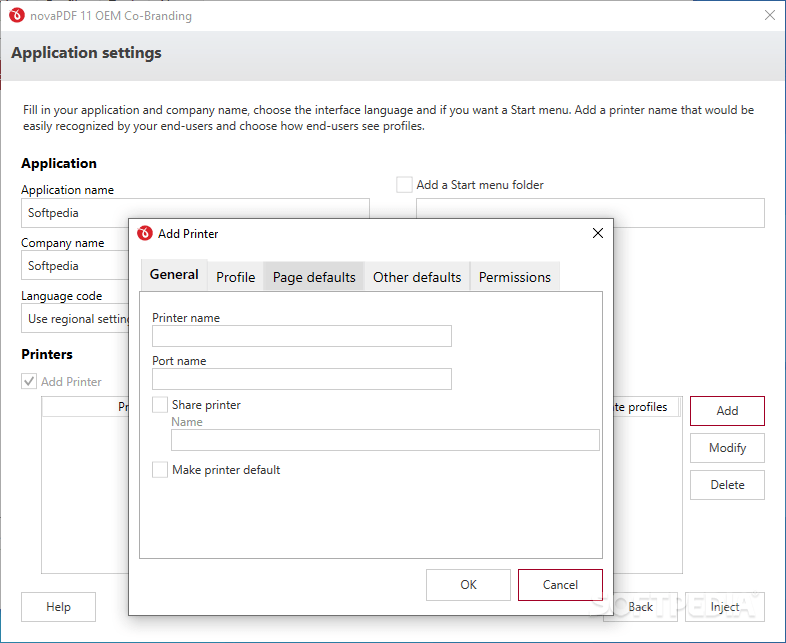
Task: Click the share Name input field
Action: (x=385, y=440)
